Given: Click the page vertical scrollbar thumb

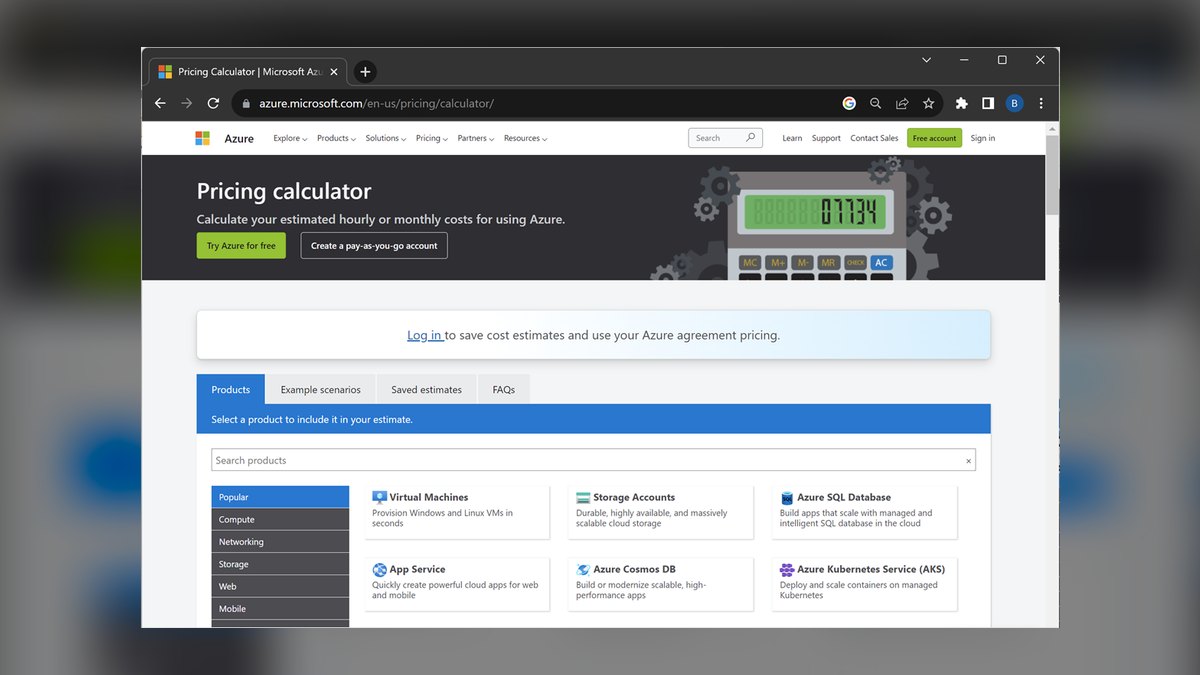Looking at the screenshot, I should point(1052,174).
